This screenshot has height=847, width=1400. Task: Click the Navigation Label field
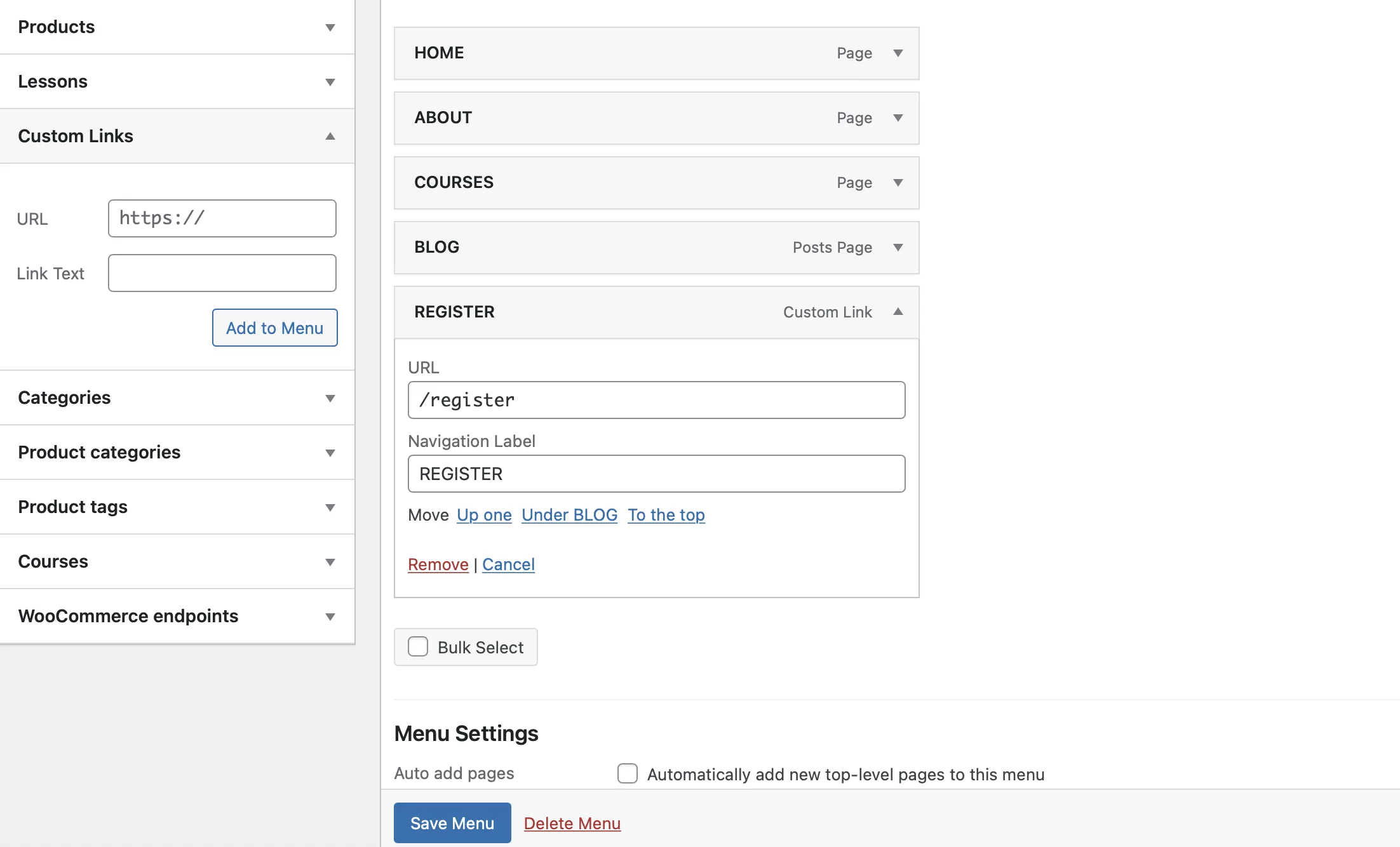pyautogui.click(x=657, y=474)
